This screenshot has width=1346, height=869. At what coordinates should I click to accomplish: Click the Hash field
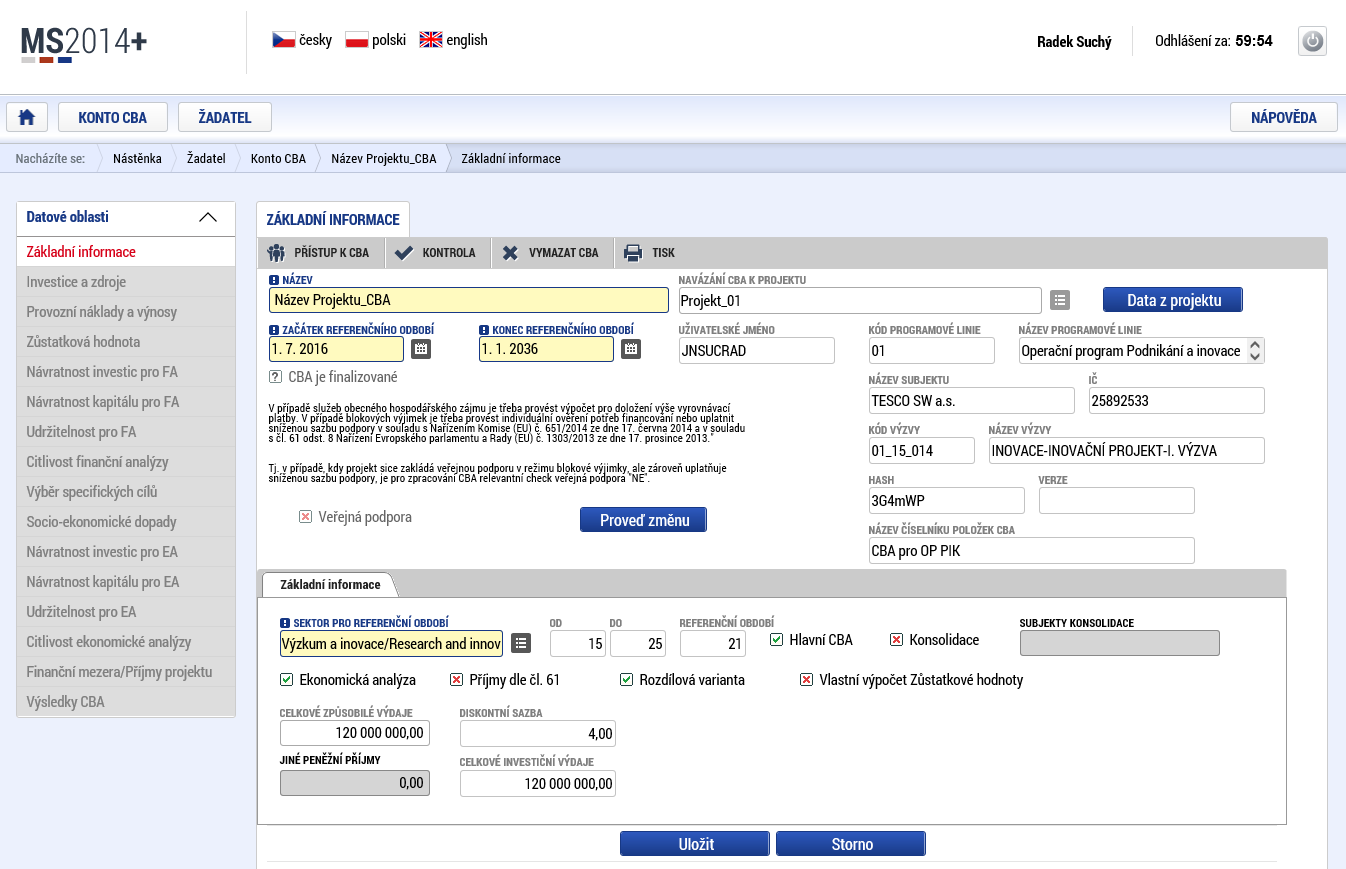(947, 501)
